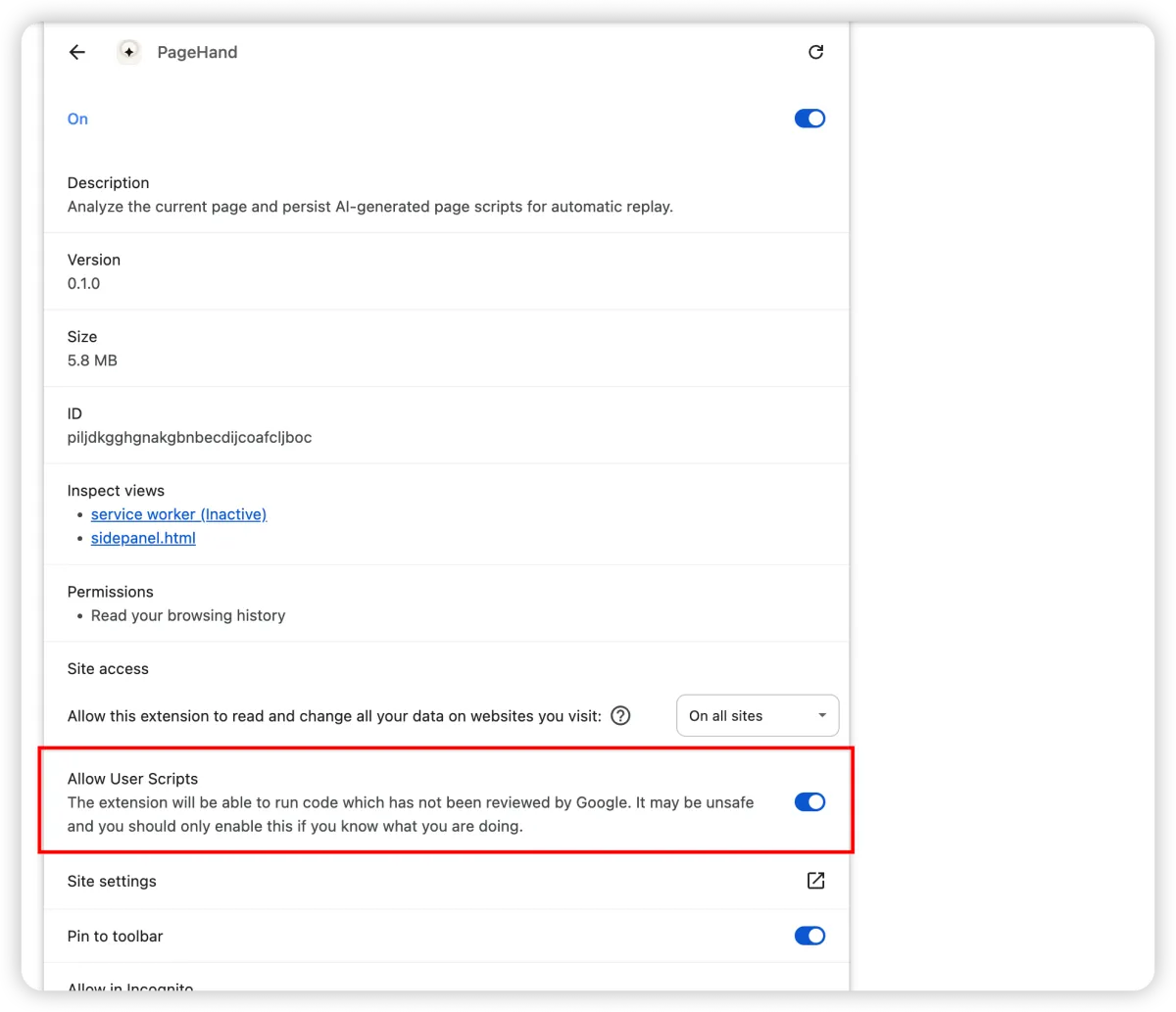The width and height of the screenshot is (1176, 1012).
Task: Click the Read your browsing history permission
Action: click(x=188, y=615)
